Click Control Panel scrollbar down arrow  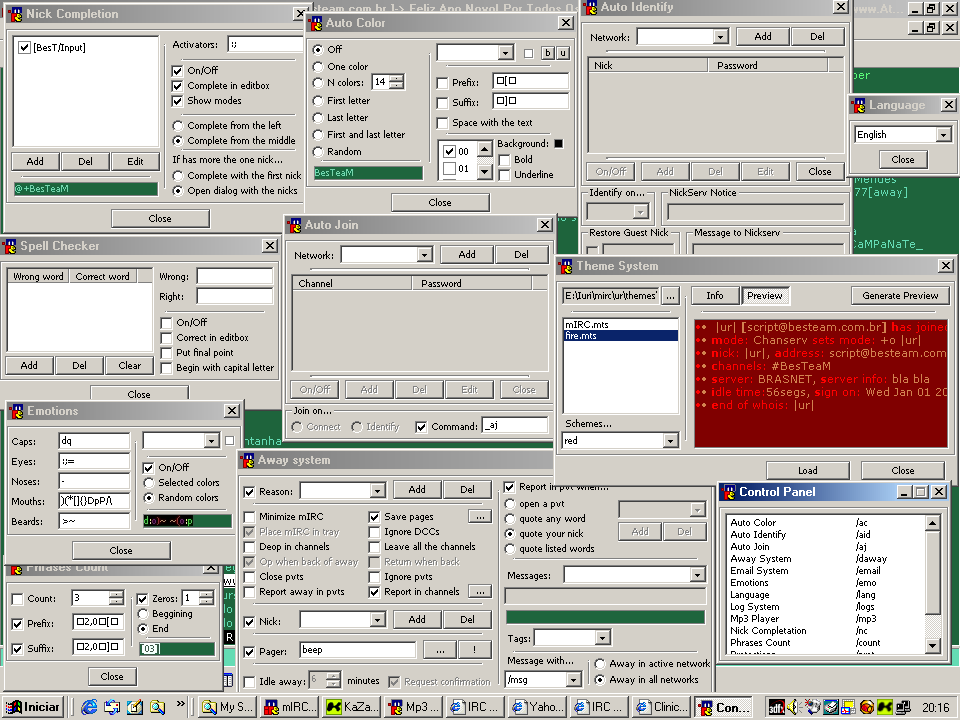(932, 645)
